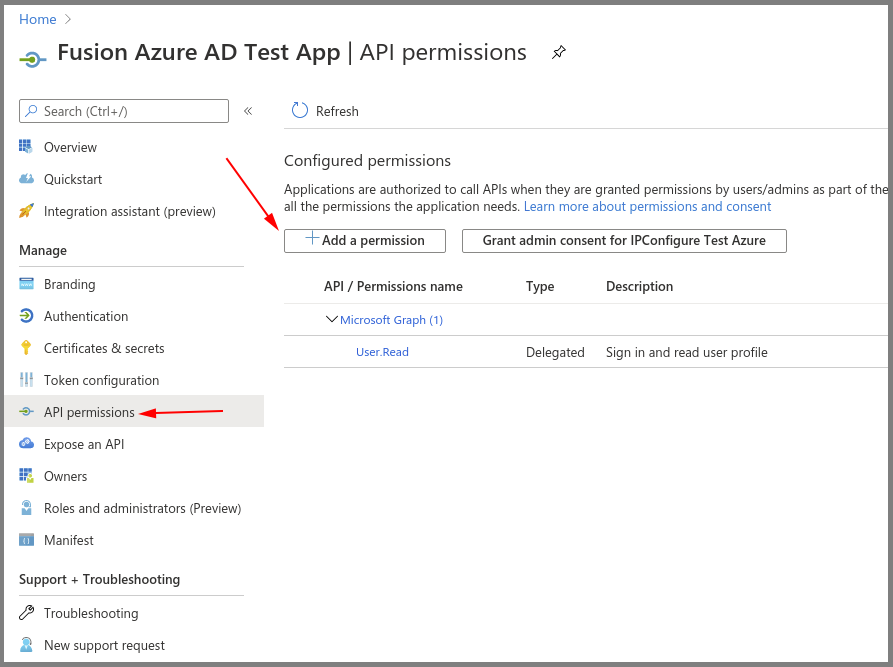Click the Token configuration icon
This screenshot has height=667, width=893.
point(26,380)
